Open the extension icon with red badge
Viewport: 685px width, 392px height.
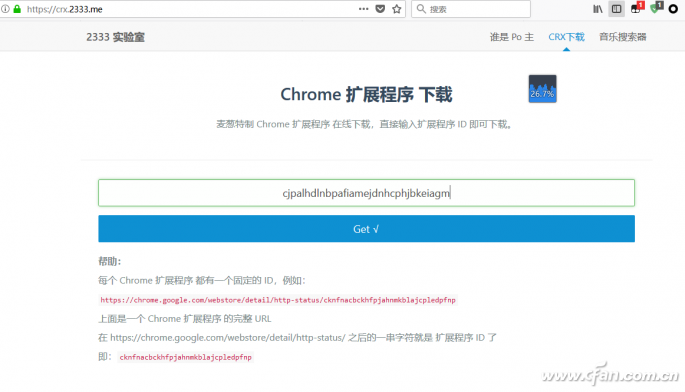(x=637, y=8)
